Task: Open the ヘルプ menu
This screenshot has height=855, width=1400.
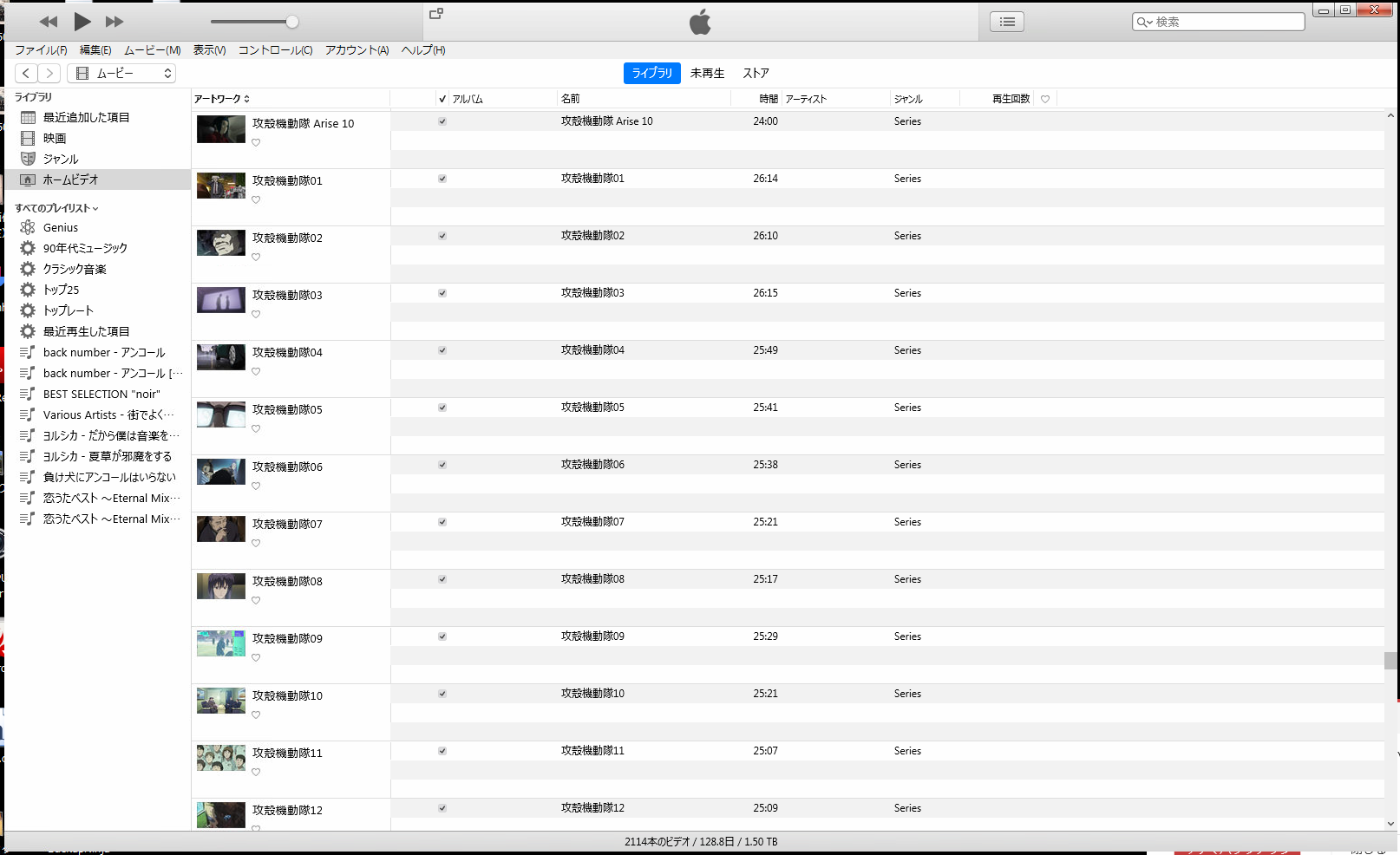Action: point(423,50)
